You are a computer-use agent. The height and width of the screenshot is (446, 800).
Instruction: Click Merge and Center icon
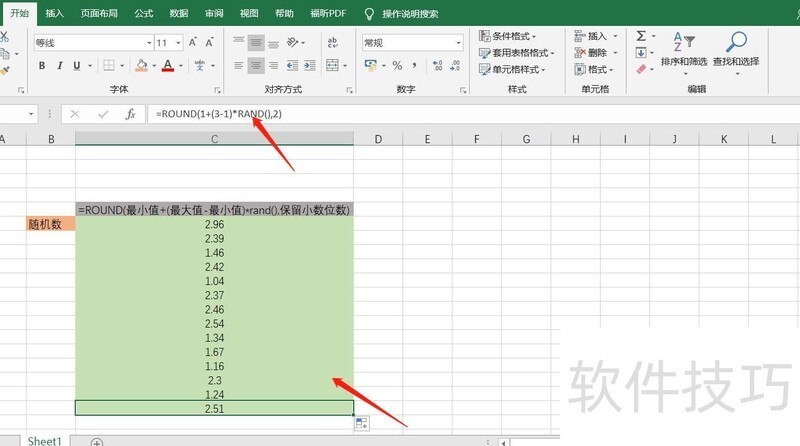[332, 65]
